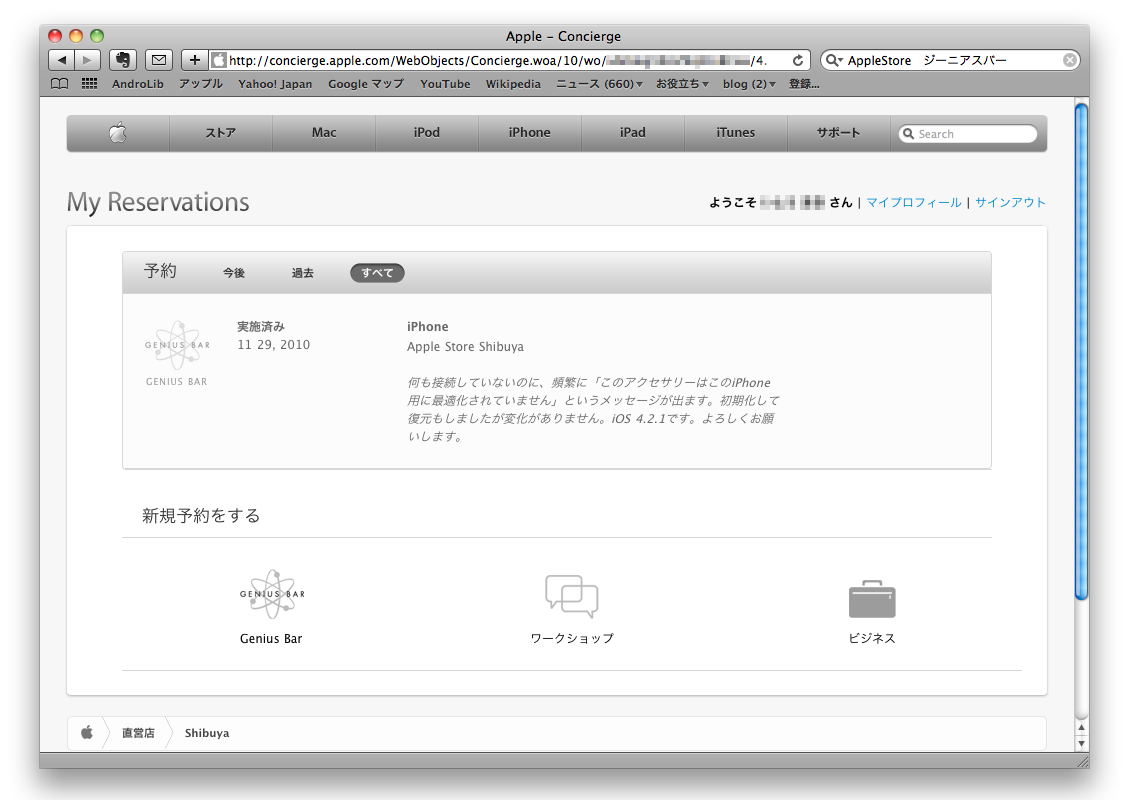
Task: Expand the お役立ち bookmark folder
Action: coord(682,84)
